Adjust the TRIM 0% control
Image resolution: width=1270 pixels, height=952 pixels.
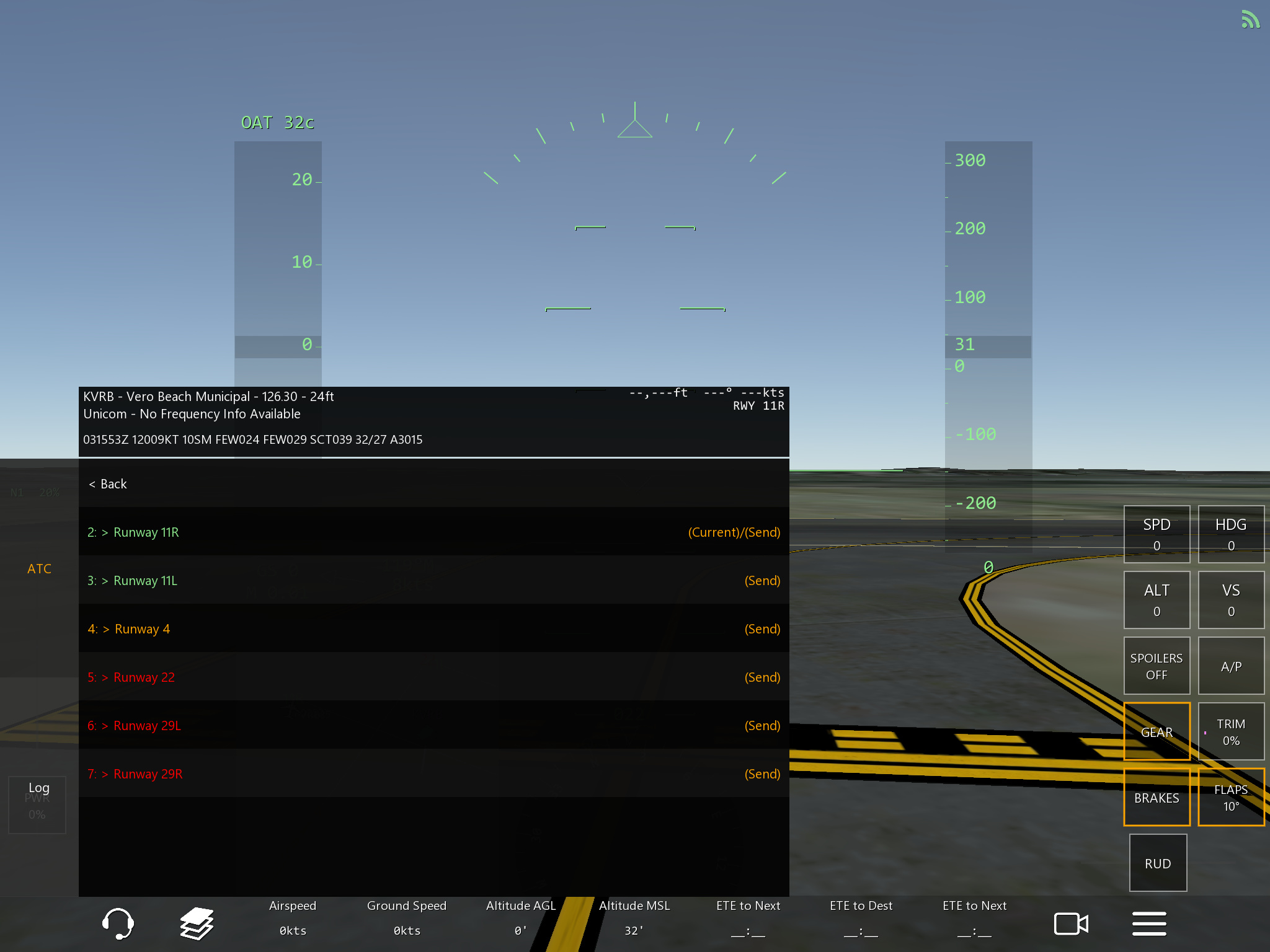click(x=1231, y=732)
